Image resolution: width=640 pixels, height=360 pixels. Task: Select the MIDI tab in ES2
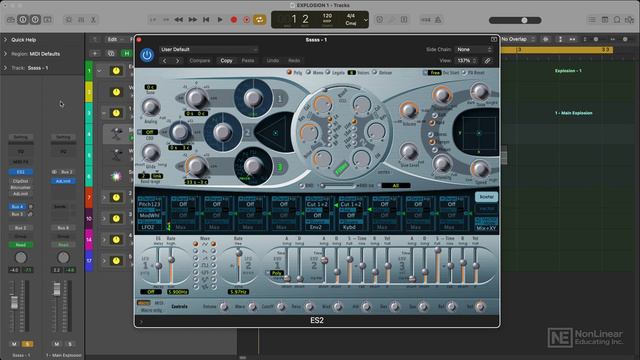[x=159, y=303]
